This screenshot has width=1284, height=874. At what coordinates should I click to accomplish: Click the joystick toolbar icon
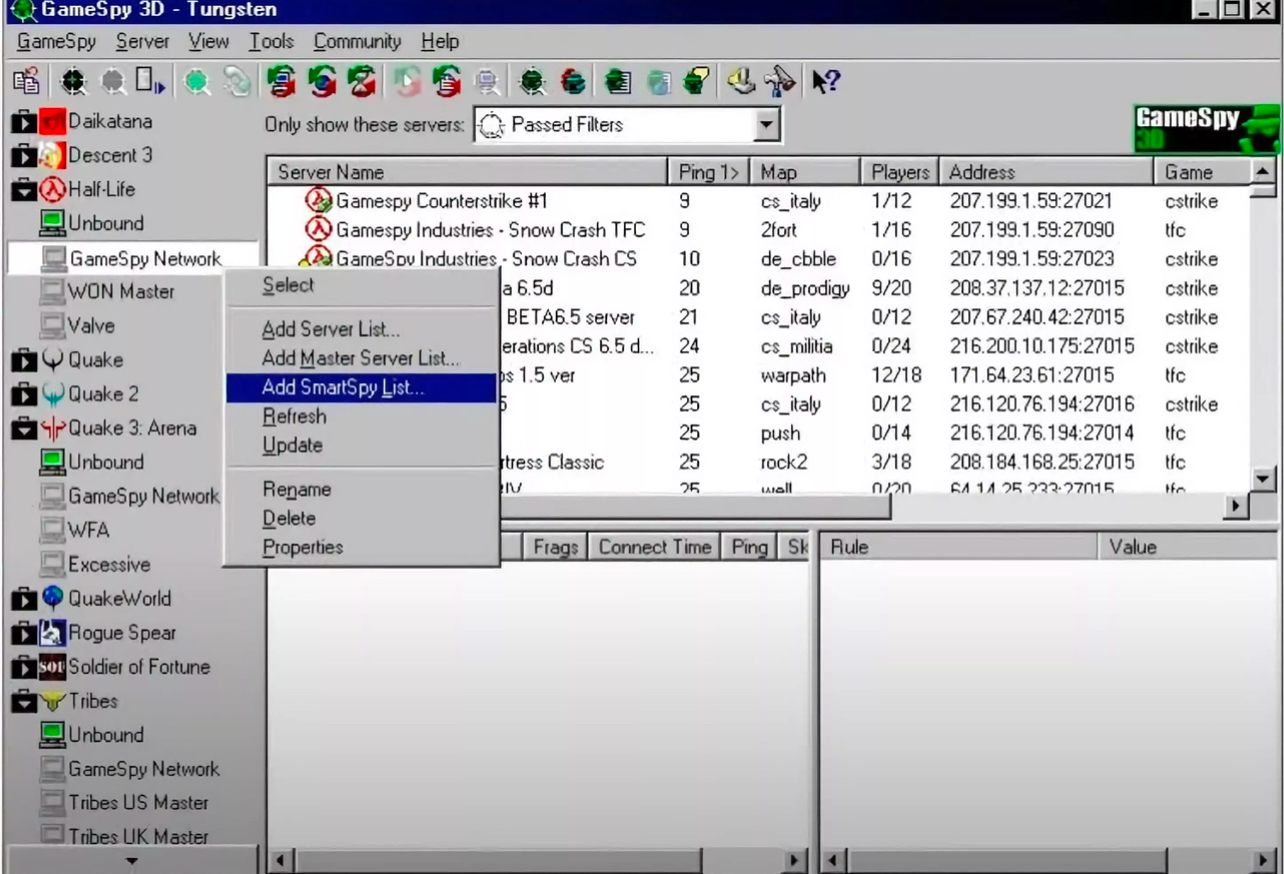[x=741, y=82]
